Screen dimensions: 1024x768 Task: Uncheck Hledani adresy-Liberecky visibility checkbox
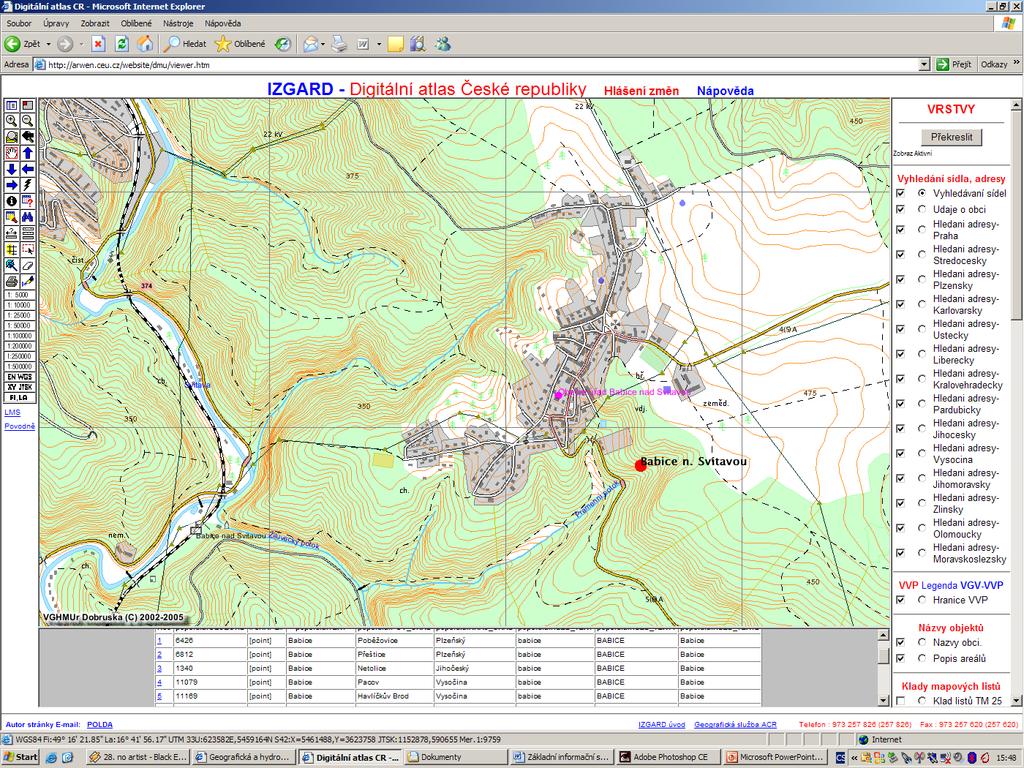(901, 353)
